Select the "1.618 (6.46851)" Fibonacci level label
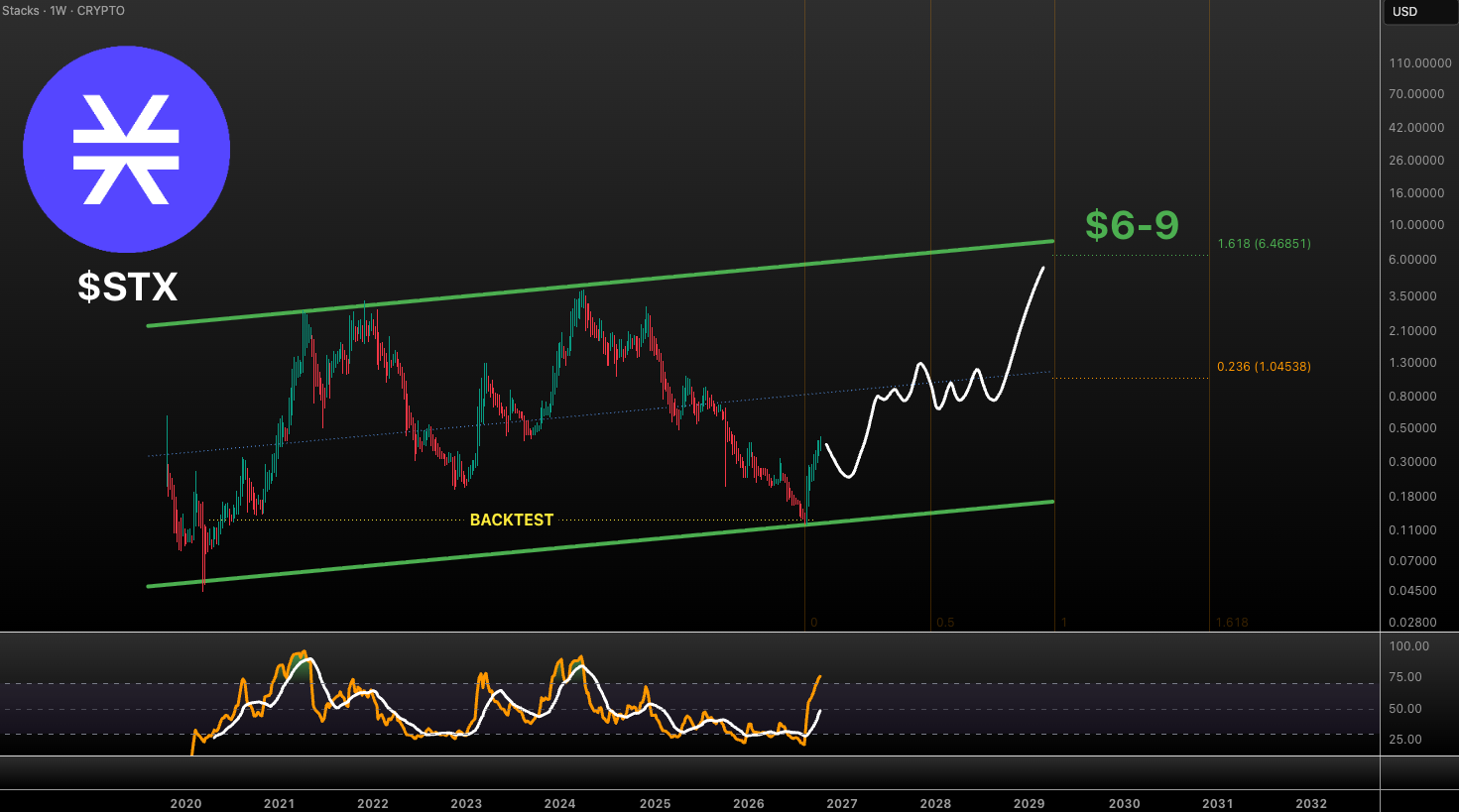 (x=1265, y=244)
